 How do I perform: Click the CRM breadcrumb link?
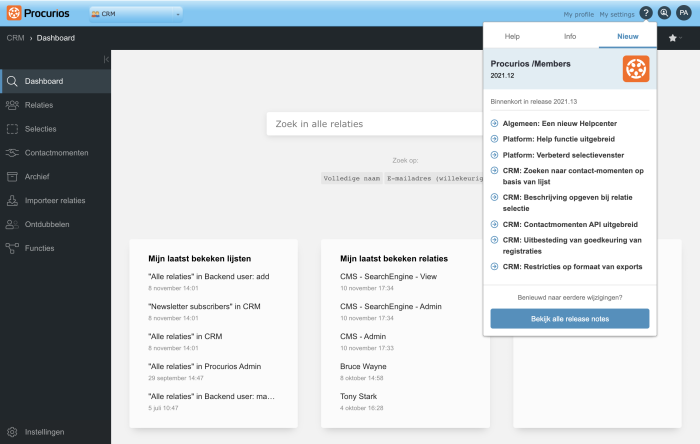click(x=15, y=38)
